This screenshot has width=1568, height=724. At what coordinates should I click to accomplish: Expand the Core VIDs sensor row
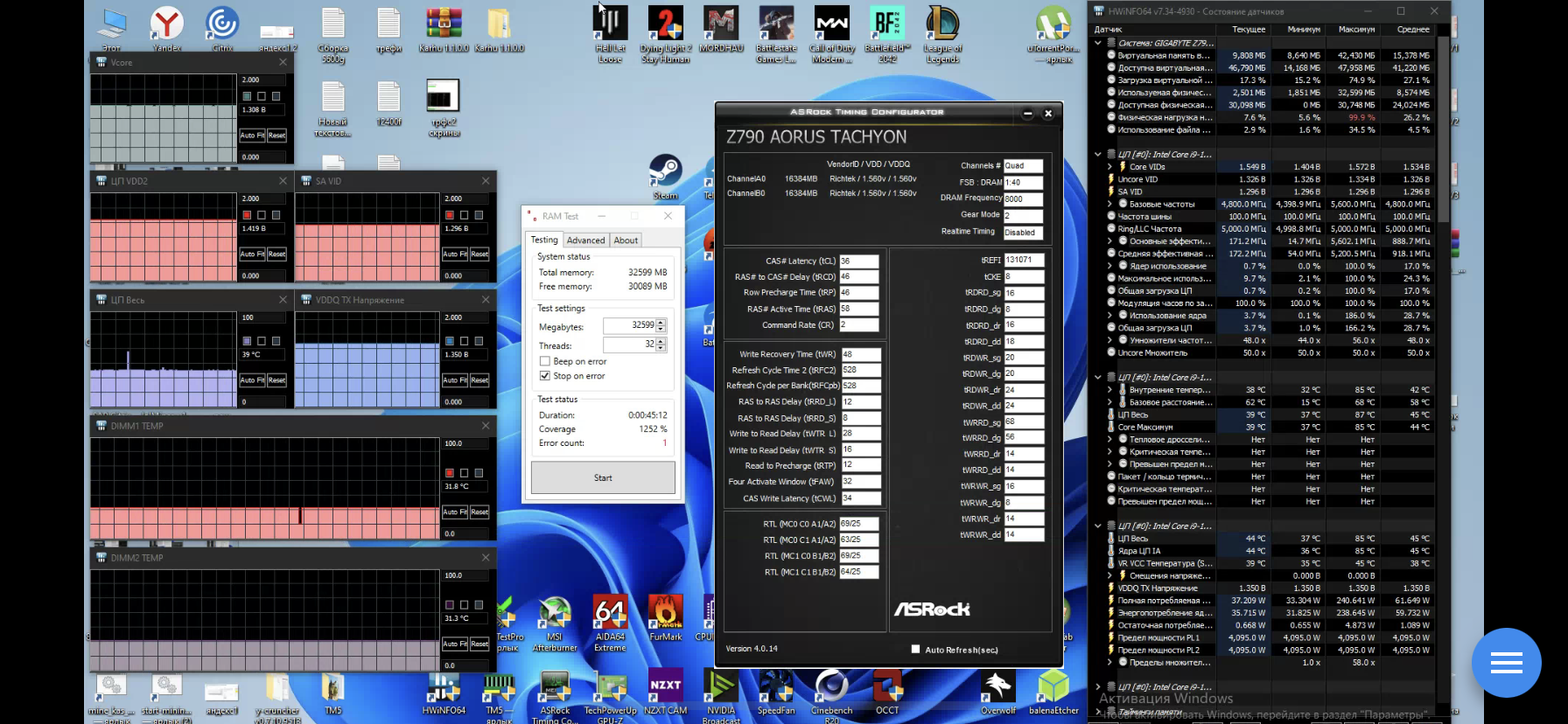pos(1109,167)
